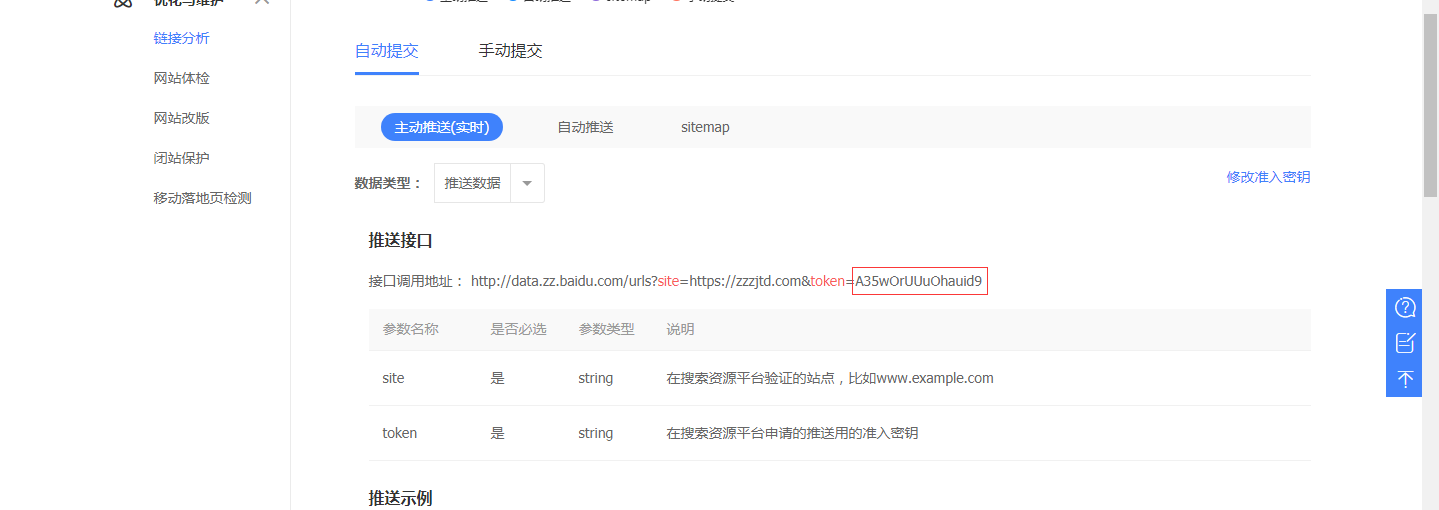This screenshot has width=1439, height=510.
Task: Click the feedback edit note icon
Action: (1405, 343)
